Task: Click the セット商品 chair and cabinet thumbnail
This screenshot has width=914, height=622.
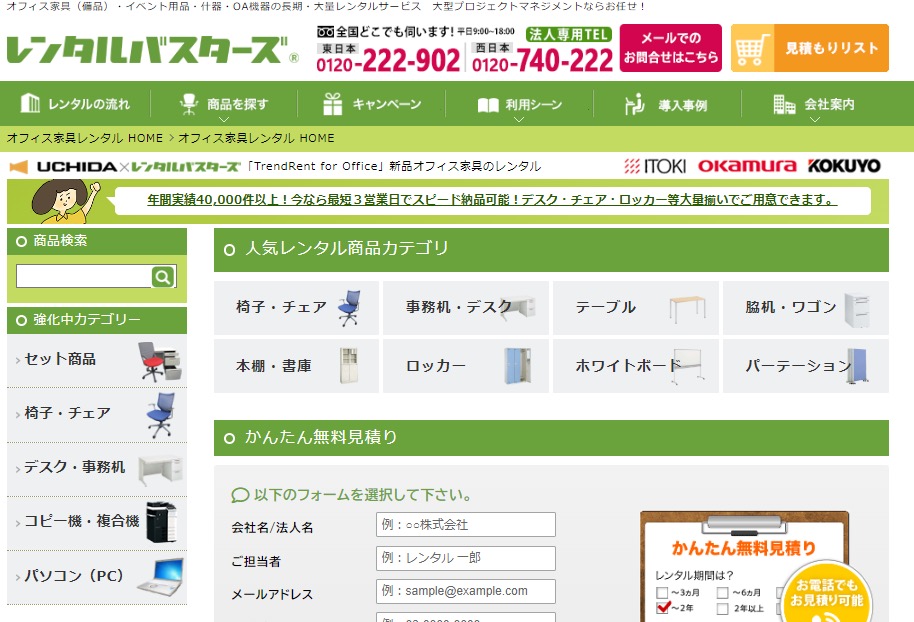Action: tap(160, 361)
